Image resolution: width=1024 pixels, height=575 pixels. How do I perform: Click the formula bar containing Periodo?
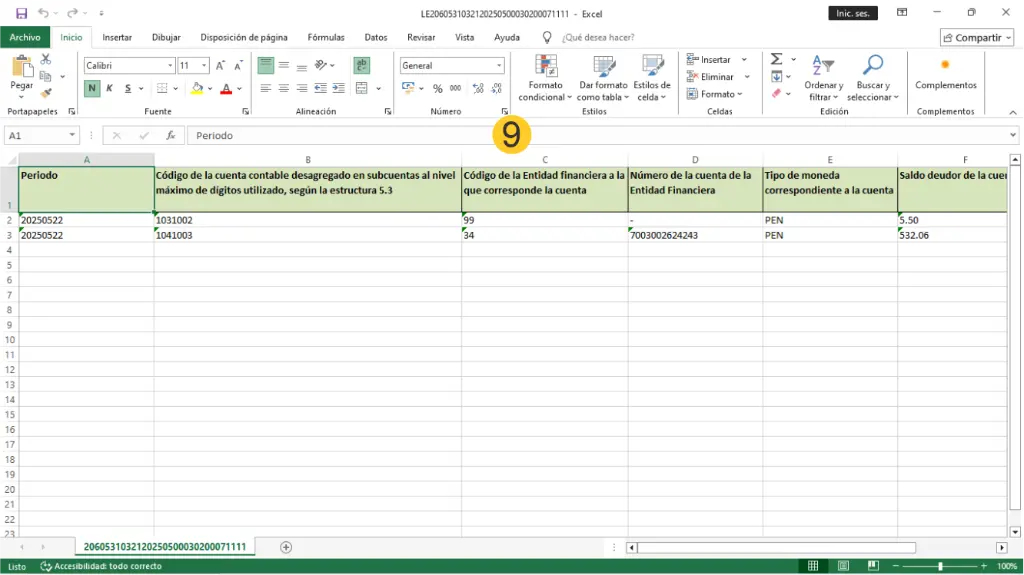pos(600,135)
